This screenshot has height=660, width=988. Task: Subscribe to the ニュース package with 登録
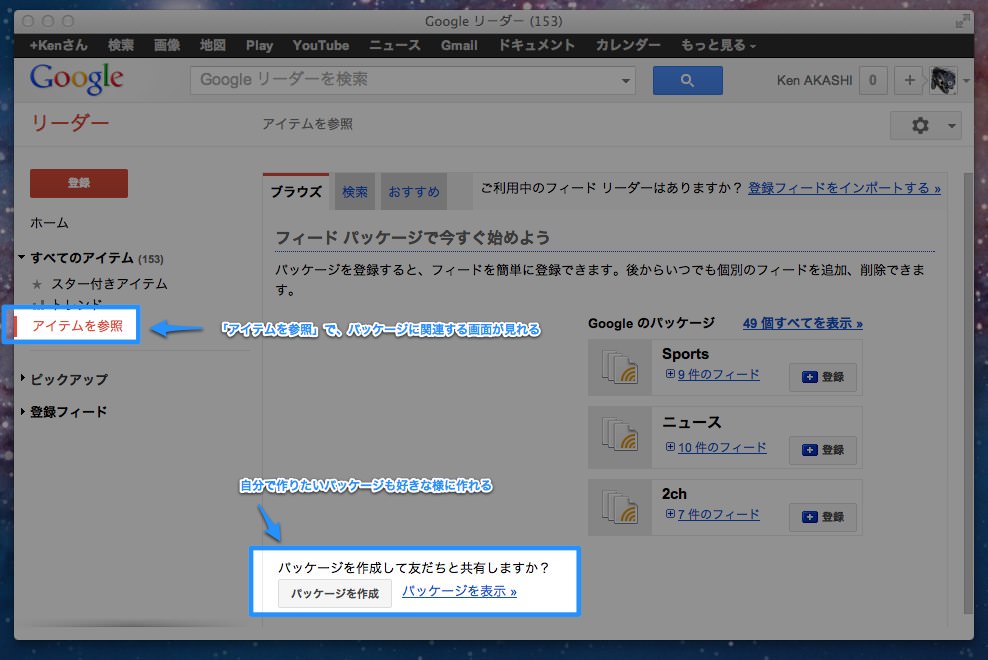pyautogui.click(x=823, y=450)
